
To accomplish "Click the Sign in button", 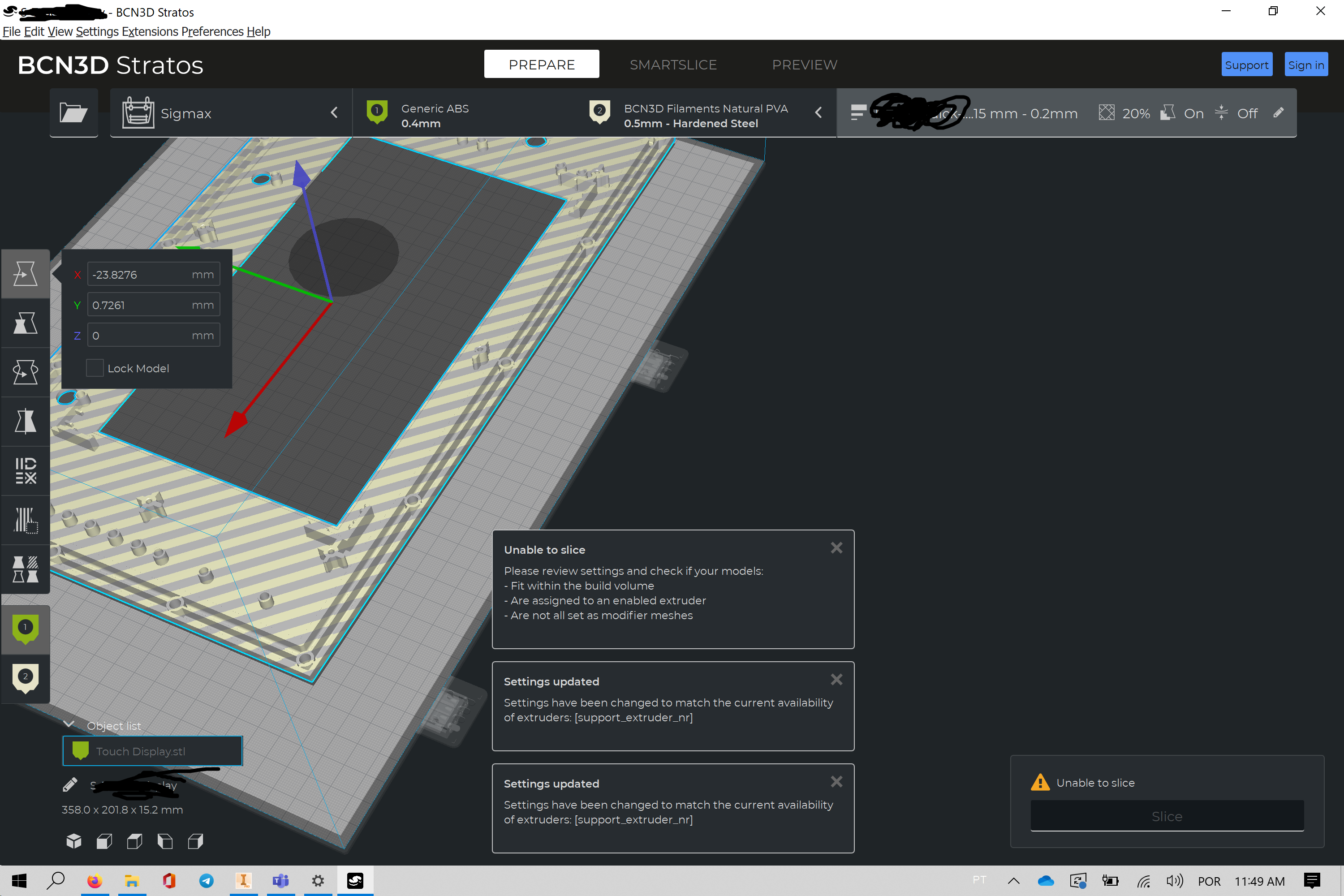I will tap(1306, 64).
